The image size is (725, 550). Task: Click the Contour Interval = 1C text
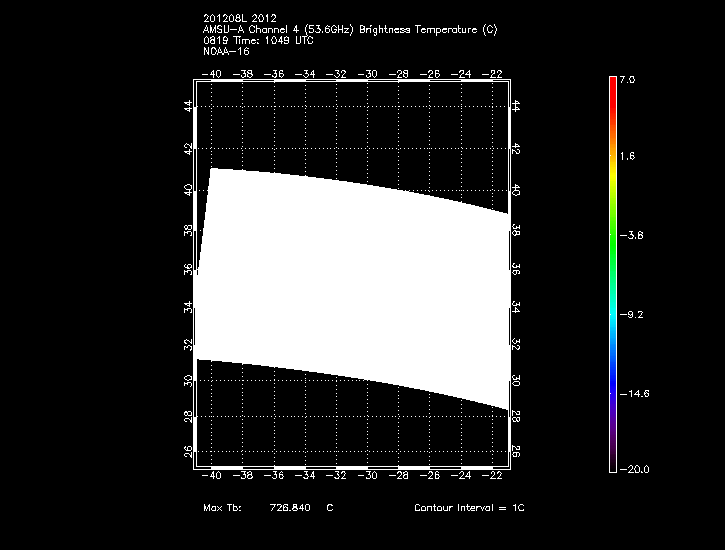click(x=469, y=508)
